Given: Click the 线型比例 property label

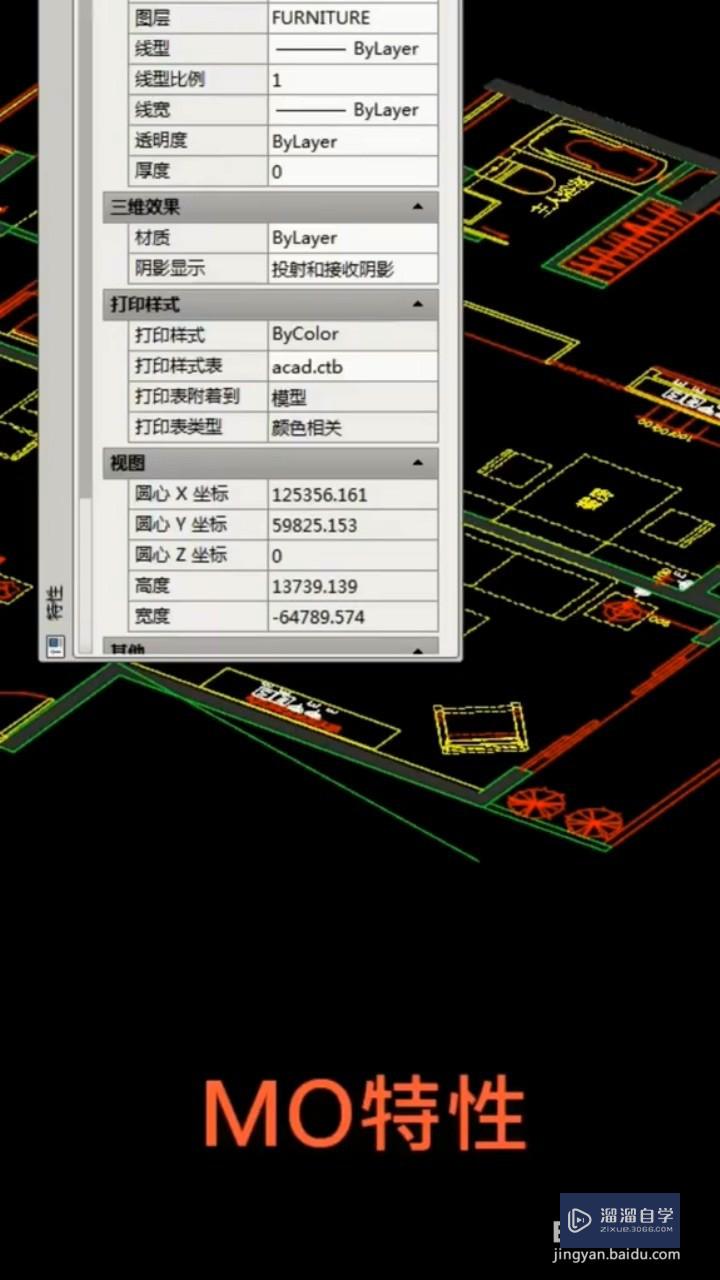Looking at the screenshot, I should (171, 79).
